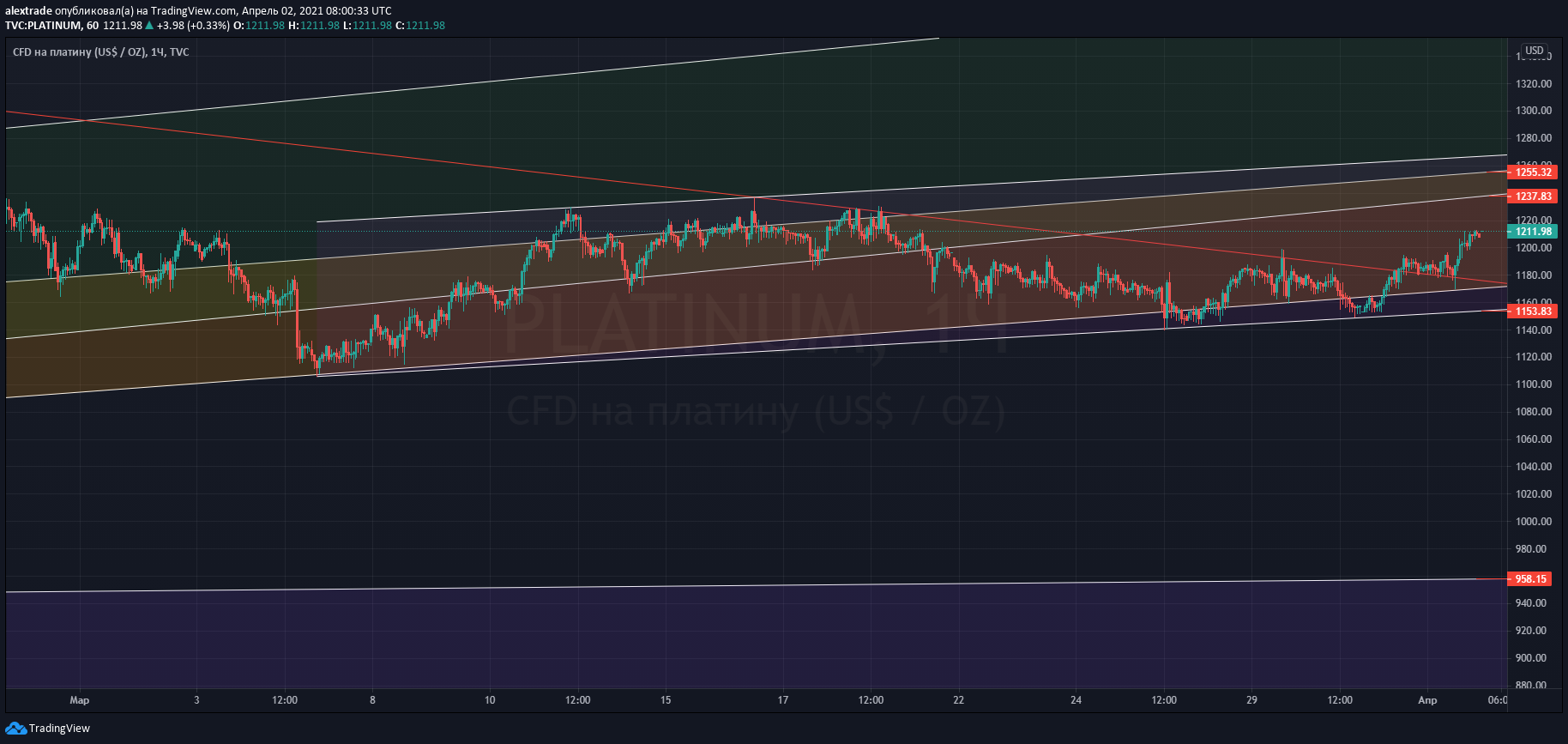
Task: Click the 1080.00 price axis value
Action: 1534,412
